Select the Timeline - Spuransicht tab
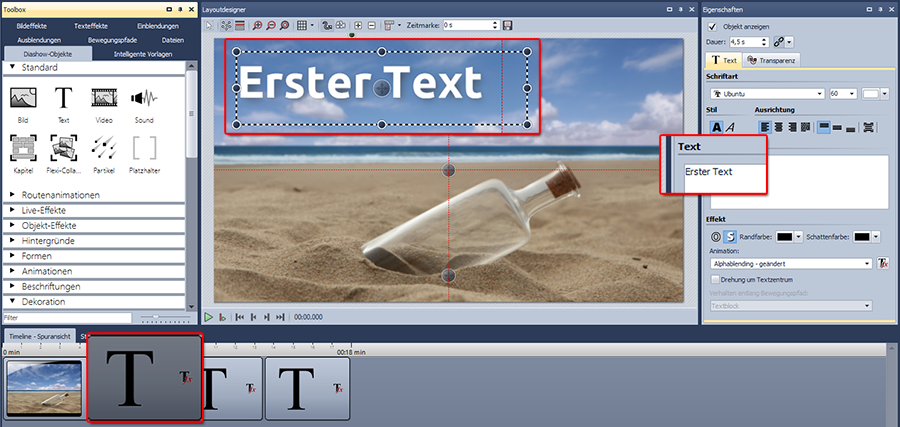This screenshot has width=900, height=427. pyautogui.click(x=39, y=336)
